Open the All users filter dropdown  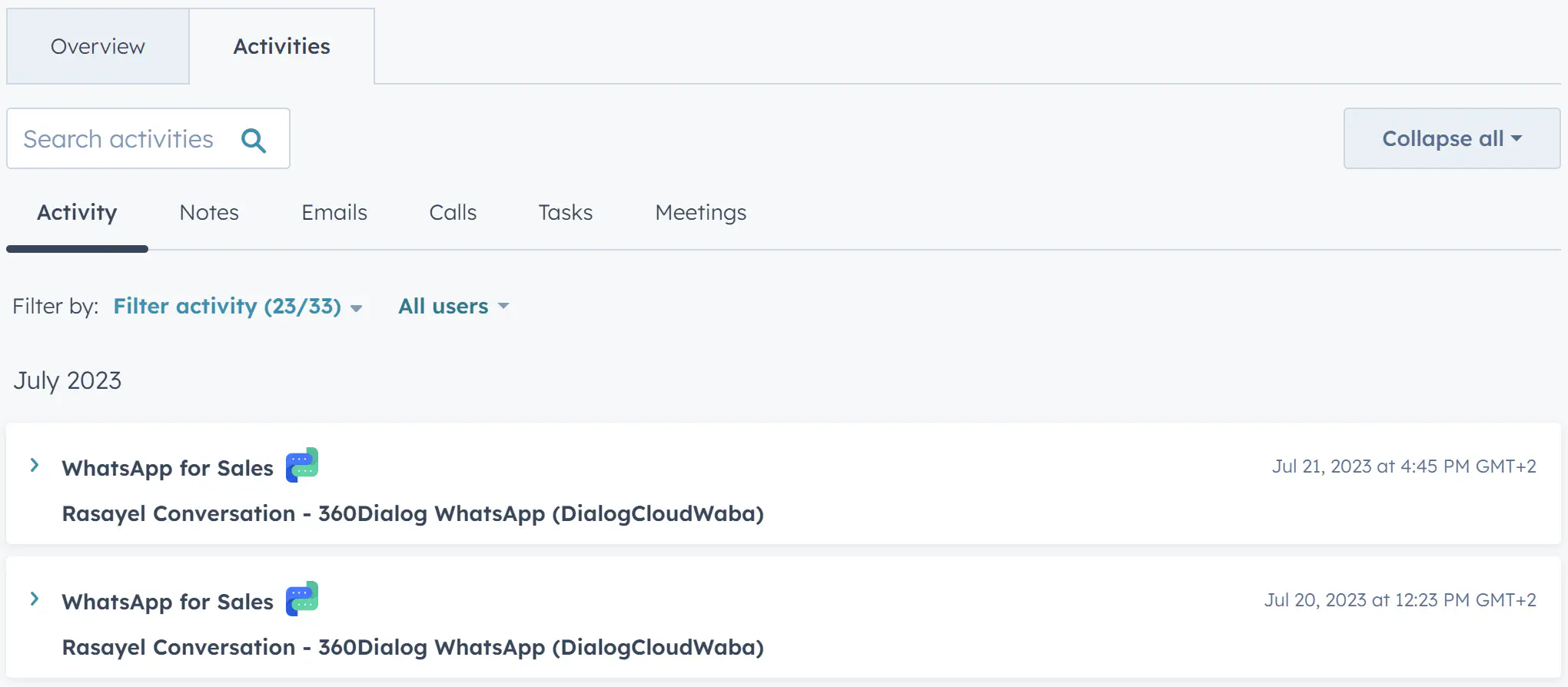pos(453,306)
